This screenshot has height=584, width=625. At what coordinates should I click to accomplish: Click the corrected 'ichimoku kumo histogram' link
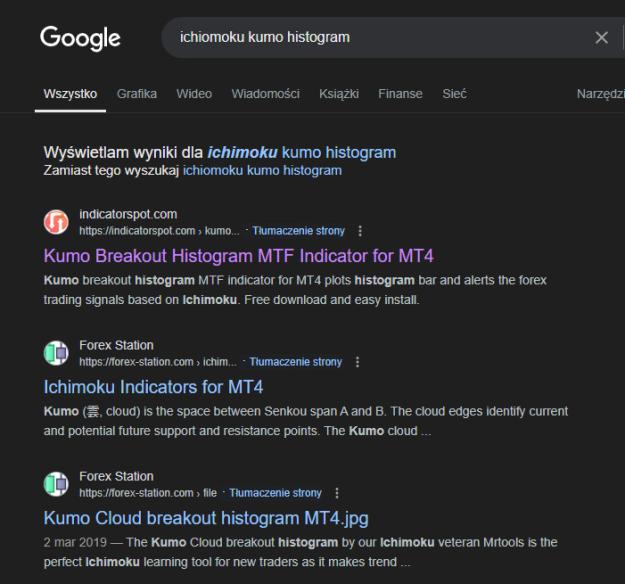pyautogui.click(x=302, y=152)
